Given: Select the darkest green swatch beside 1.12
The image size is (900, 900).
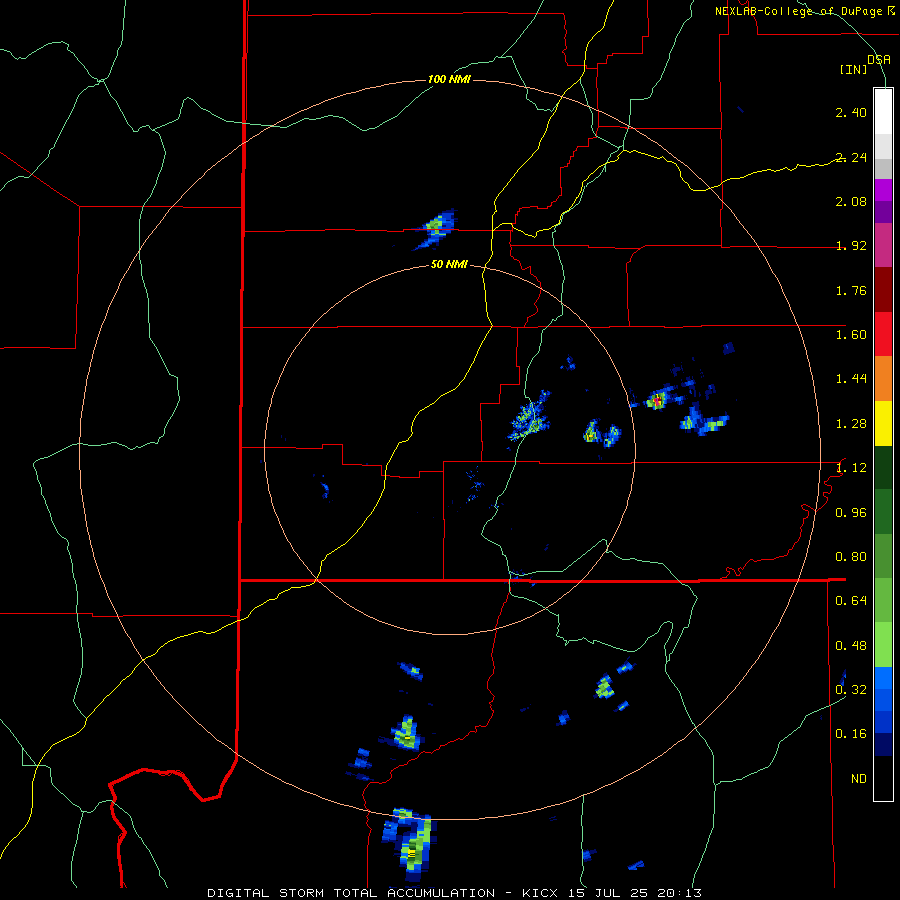Looking at the screenshot, I should pyautogui.click(x=883, y=467).
